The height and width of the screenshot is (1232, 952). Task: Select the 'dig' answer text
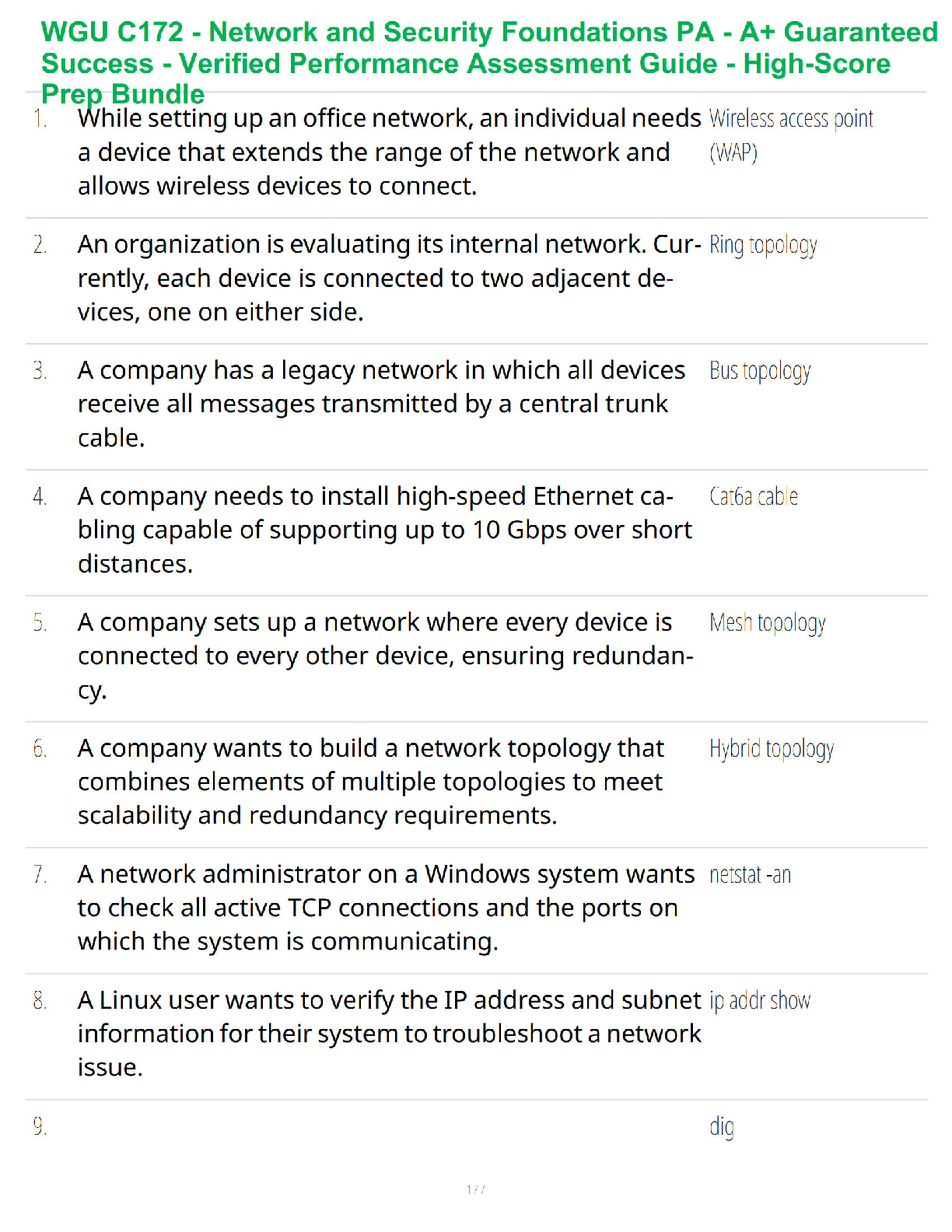[x=721, y=1127]
